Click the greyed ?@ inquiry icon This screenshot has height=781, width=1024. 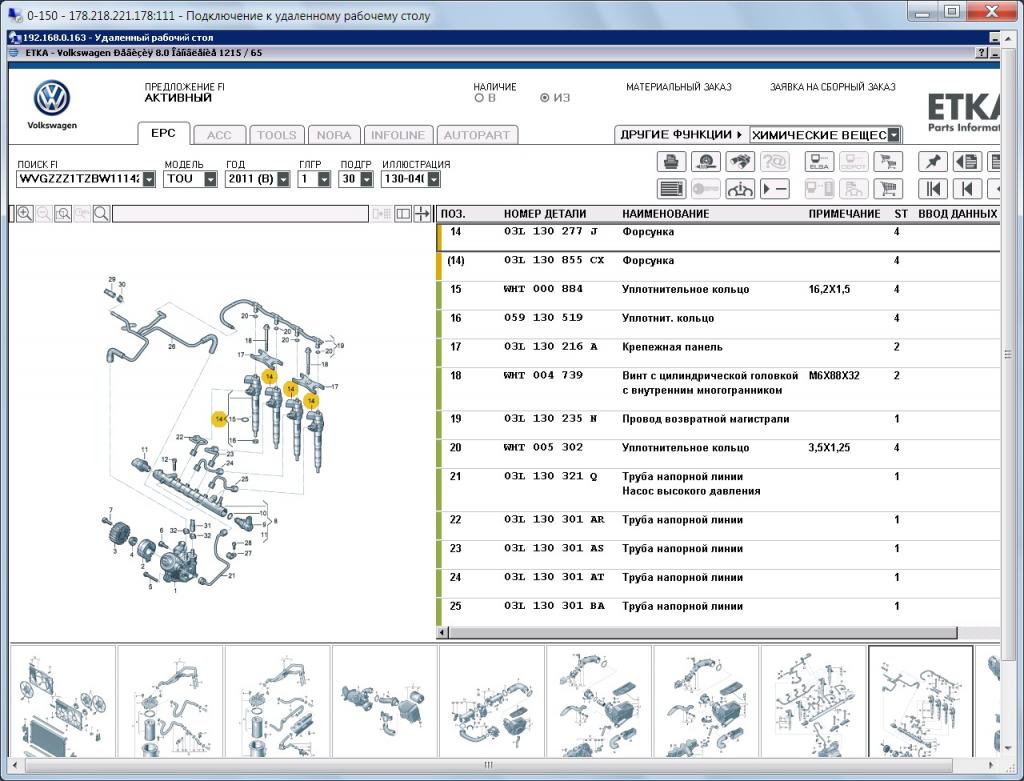[x=775, y=161]
